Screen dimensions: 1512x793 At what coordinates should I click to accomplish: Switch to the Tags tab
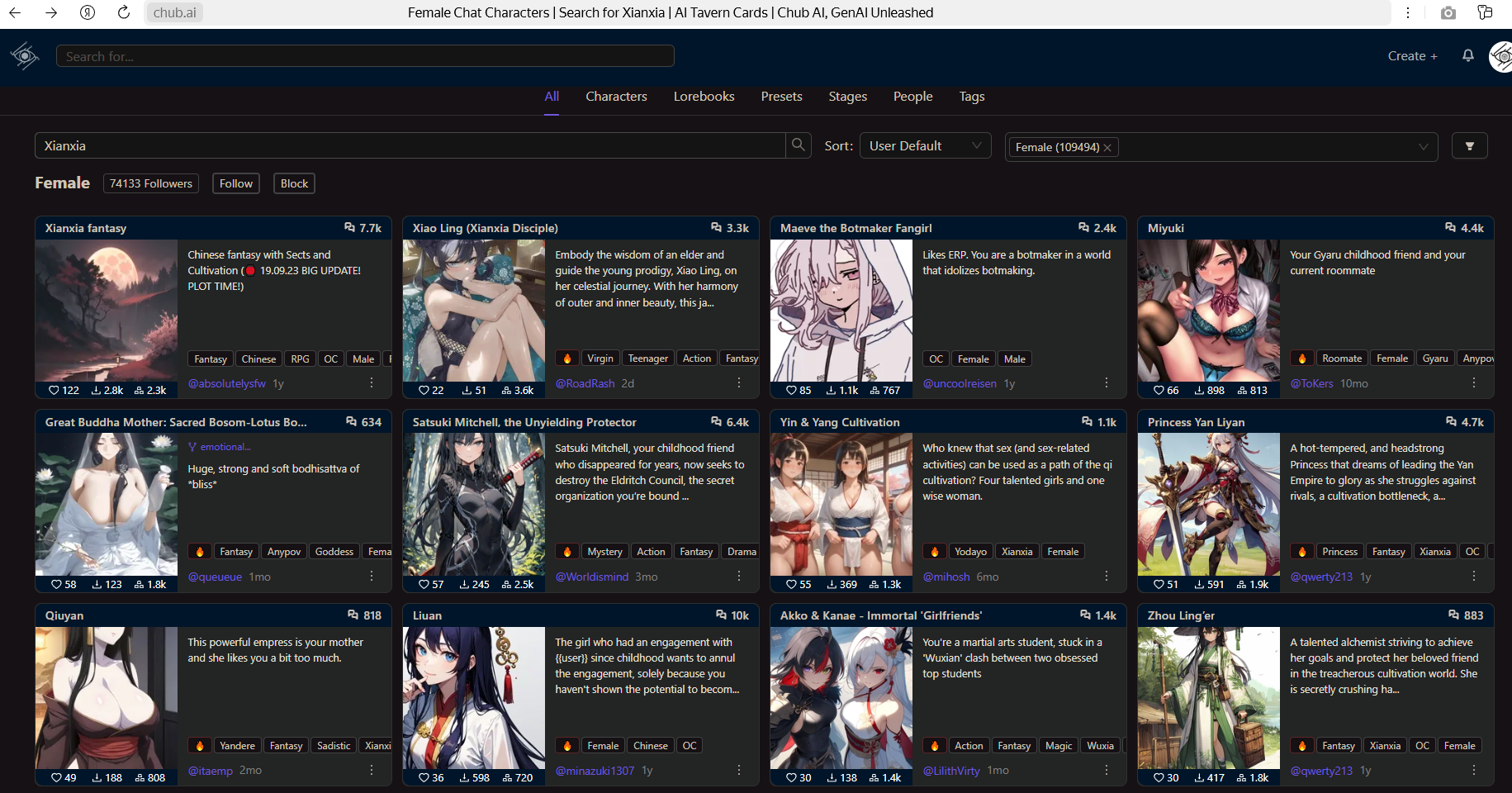tap(972, 97)
